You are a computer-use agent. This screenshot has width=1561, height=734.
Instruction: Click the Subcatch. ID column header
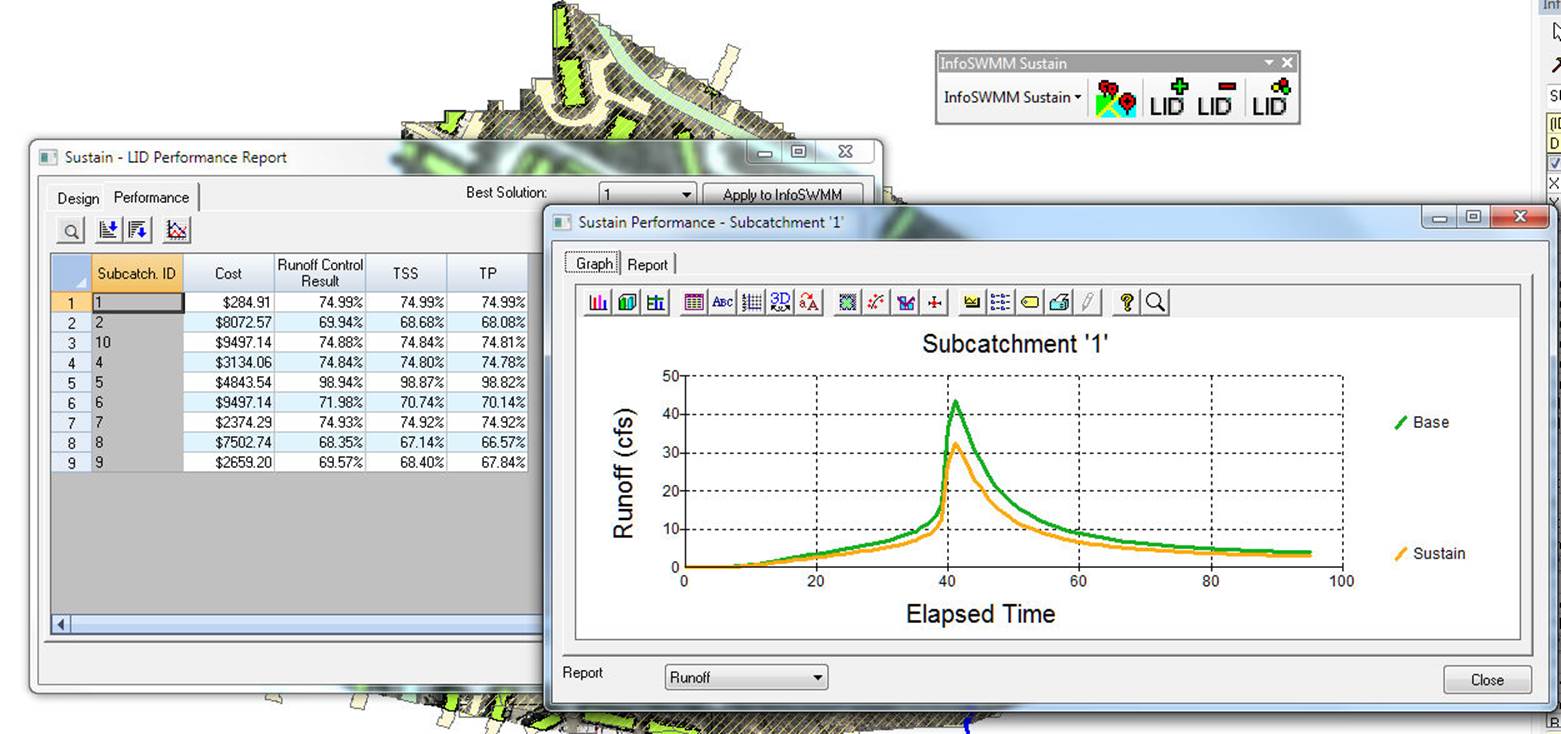pyautogui.click(x=137, y=273)
